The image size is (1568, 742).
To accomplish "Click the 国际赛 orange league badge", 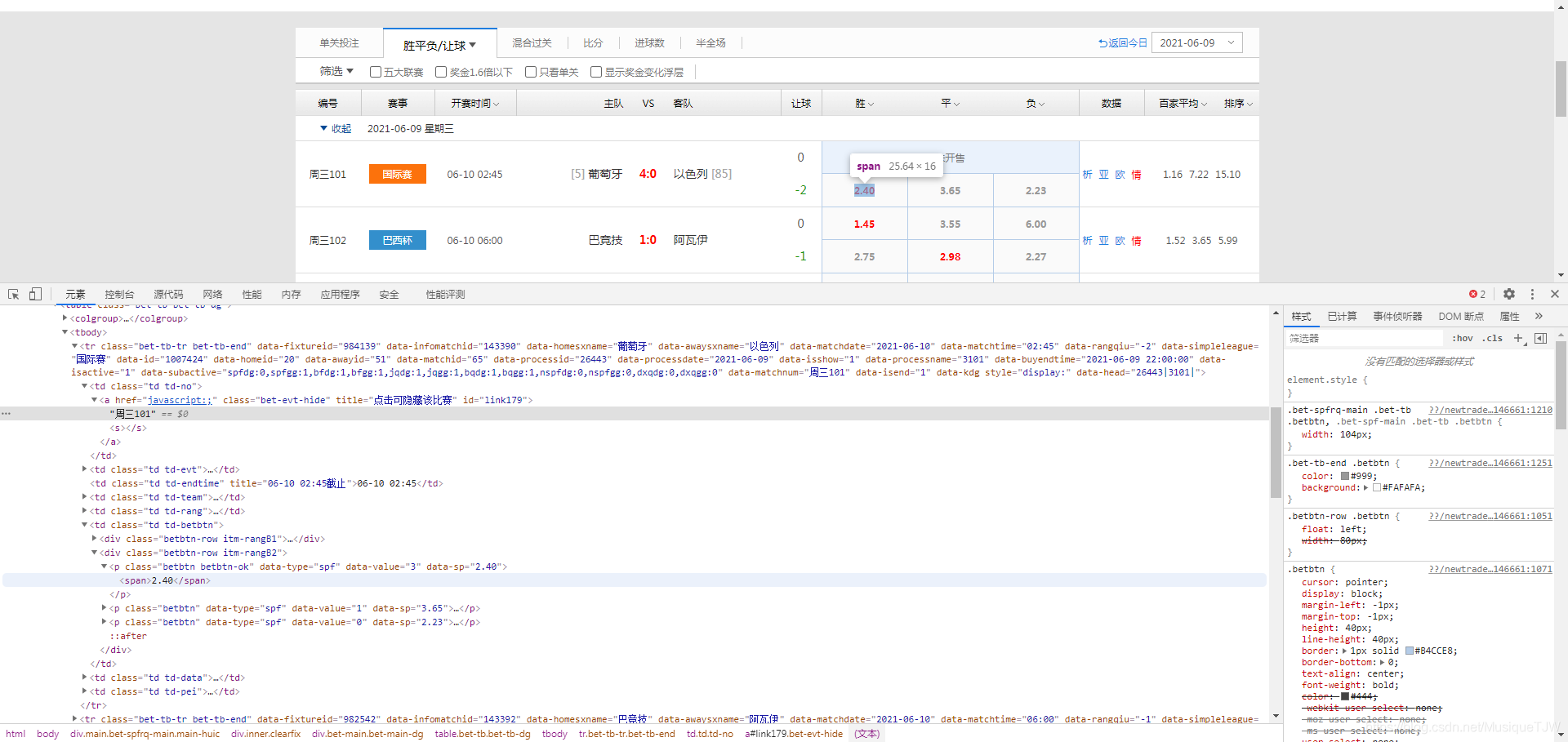I will pos(398,174).
